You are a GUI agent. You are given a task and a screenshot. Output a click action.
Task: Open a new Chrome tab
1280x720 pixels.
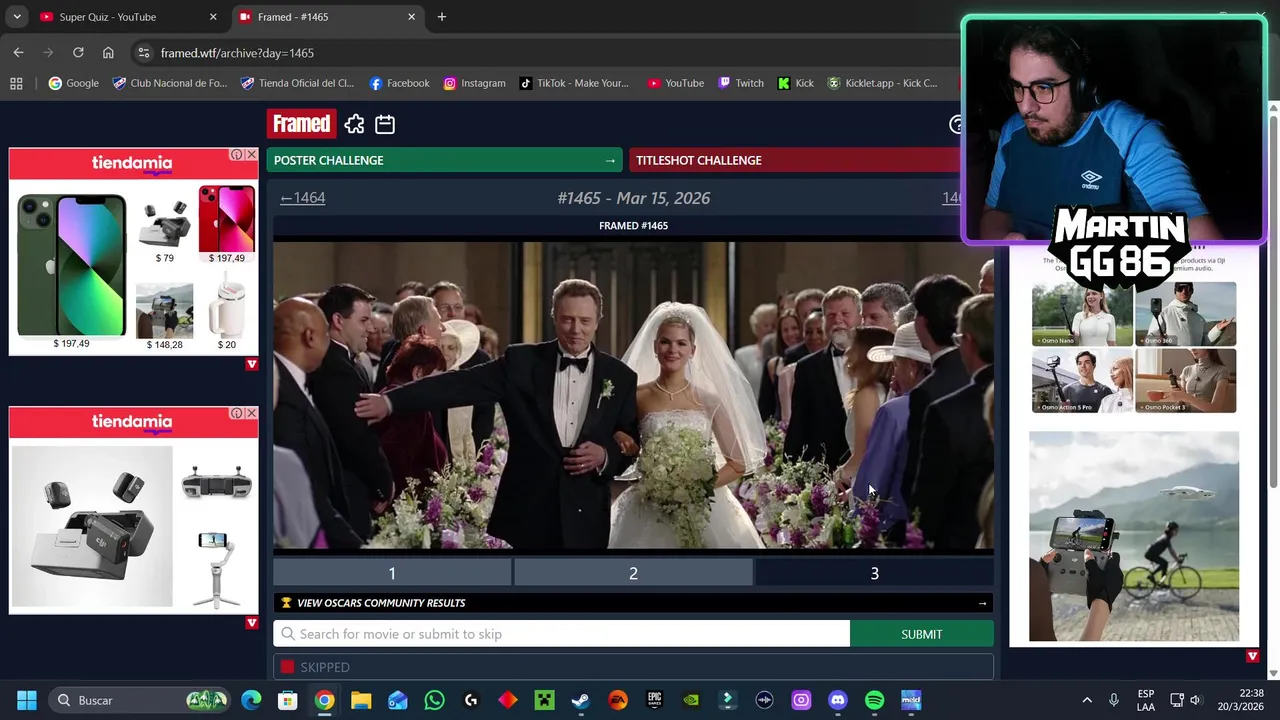coord(441,17)
